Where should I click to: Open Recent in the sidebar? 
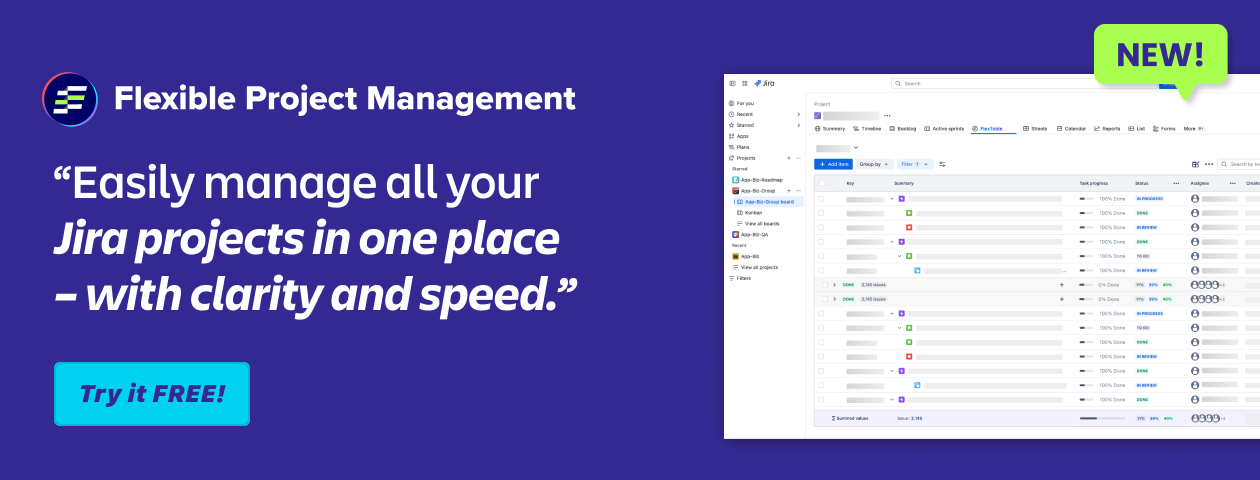tap(743, 114)
